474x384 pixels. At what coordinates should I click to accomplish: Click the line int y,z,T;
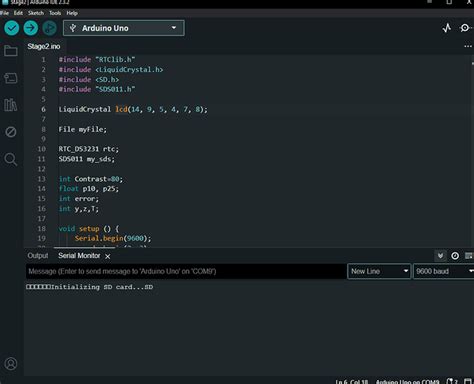coord(79,209)
